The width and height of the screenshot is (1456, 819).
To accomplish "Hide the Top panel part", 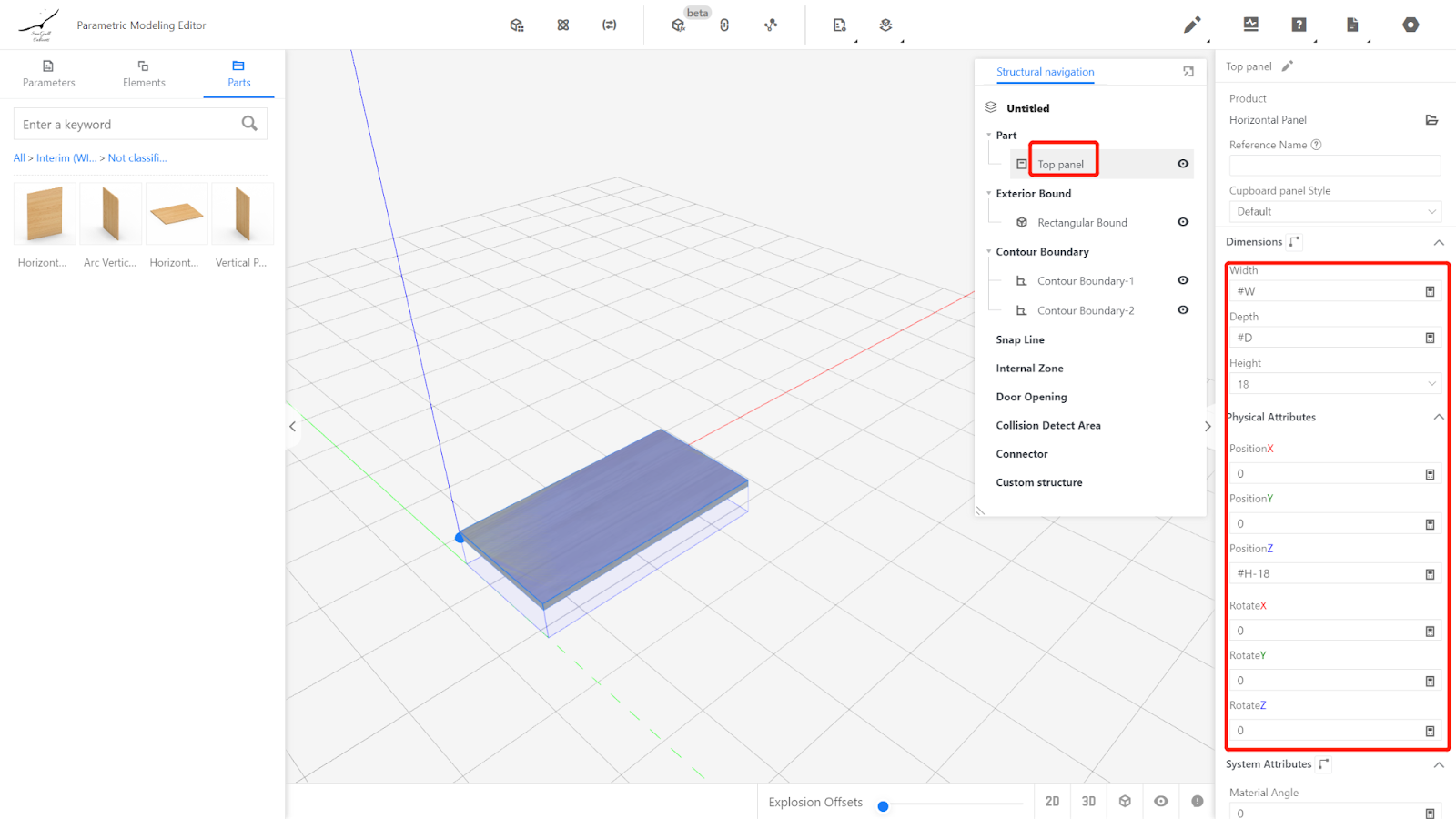I will coord(1183,164).
